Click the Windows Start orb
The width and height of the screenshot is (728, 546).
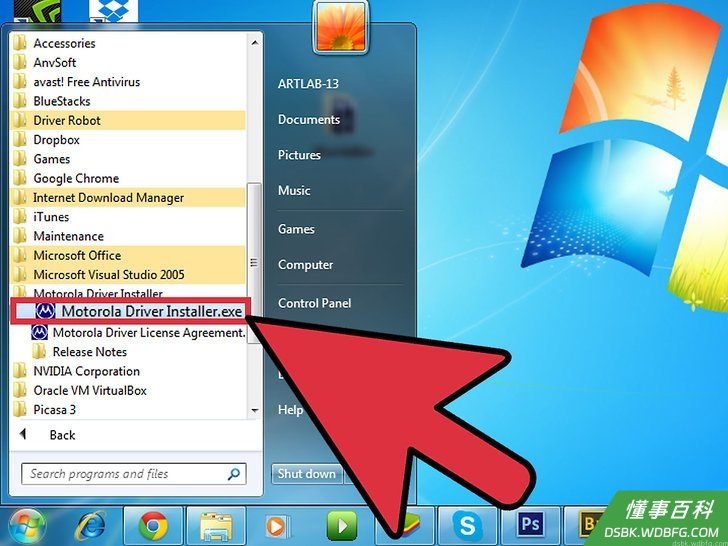coord(27,526)
